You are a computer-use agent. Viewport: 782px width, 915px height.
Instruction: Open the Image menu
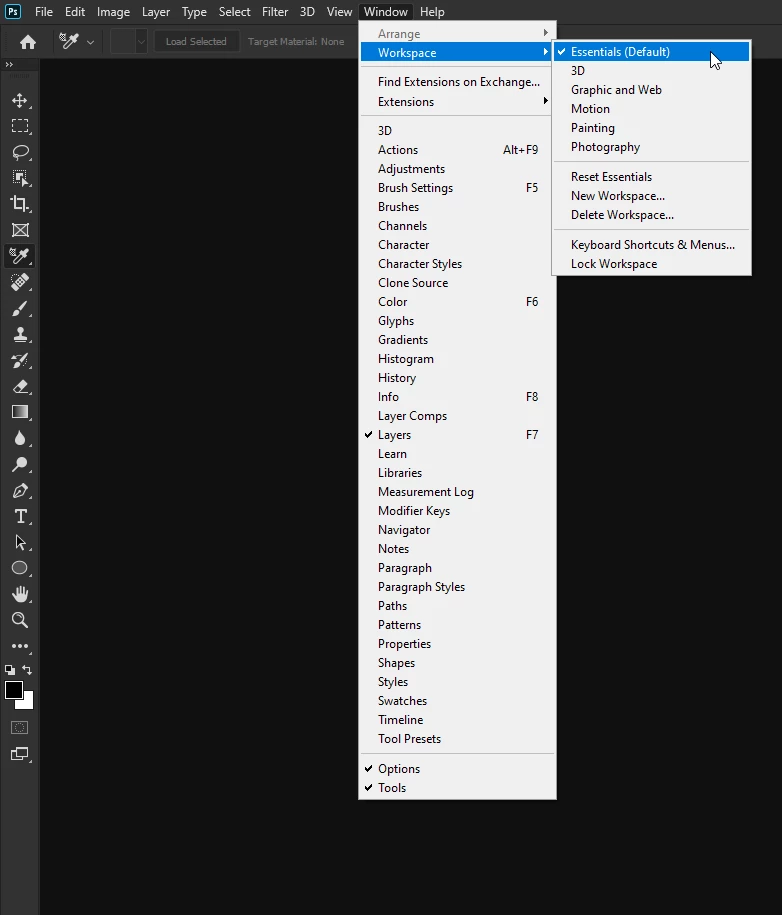pos(113,12)
